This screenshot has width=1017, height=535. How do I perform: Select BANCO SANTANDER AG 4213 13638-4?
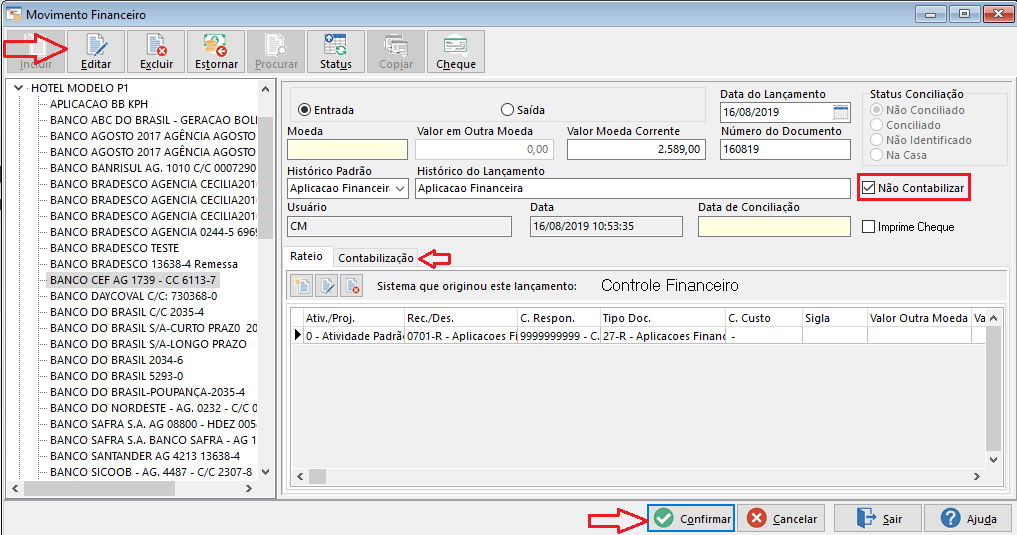145,456
